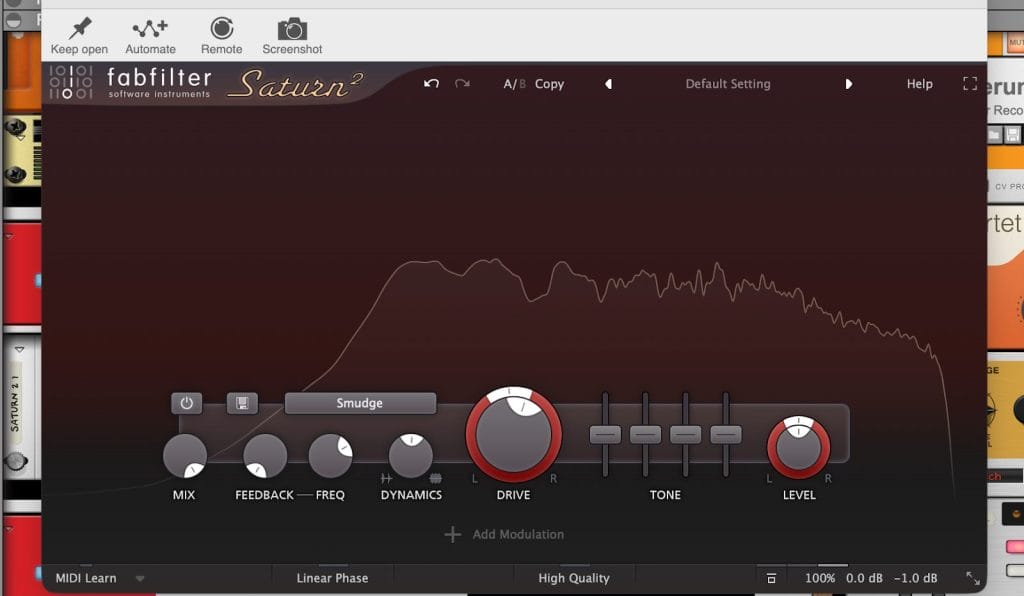Click the resize arrows in bottom-right corner

click(x=972, y=578)
